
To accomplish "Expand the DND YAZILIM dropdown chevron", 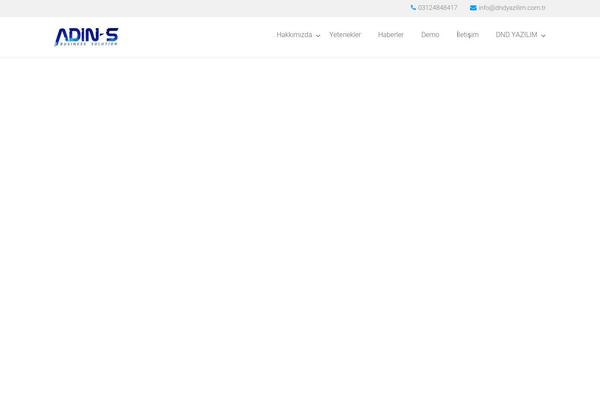I will [543, 36].
